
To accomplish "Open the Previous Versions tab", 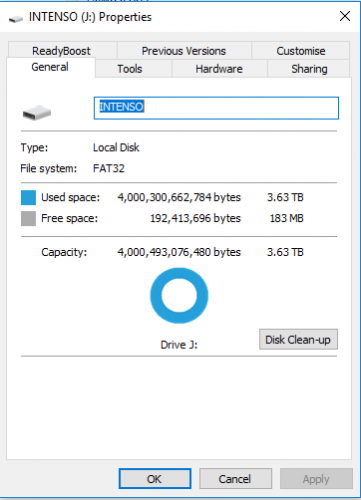I will [184, 51].
